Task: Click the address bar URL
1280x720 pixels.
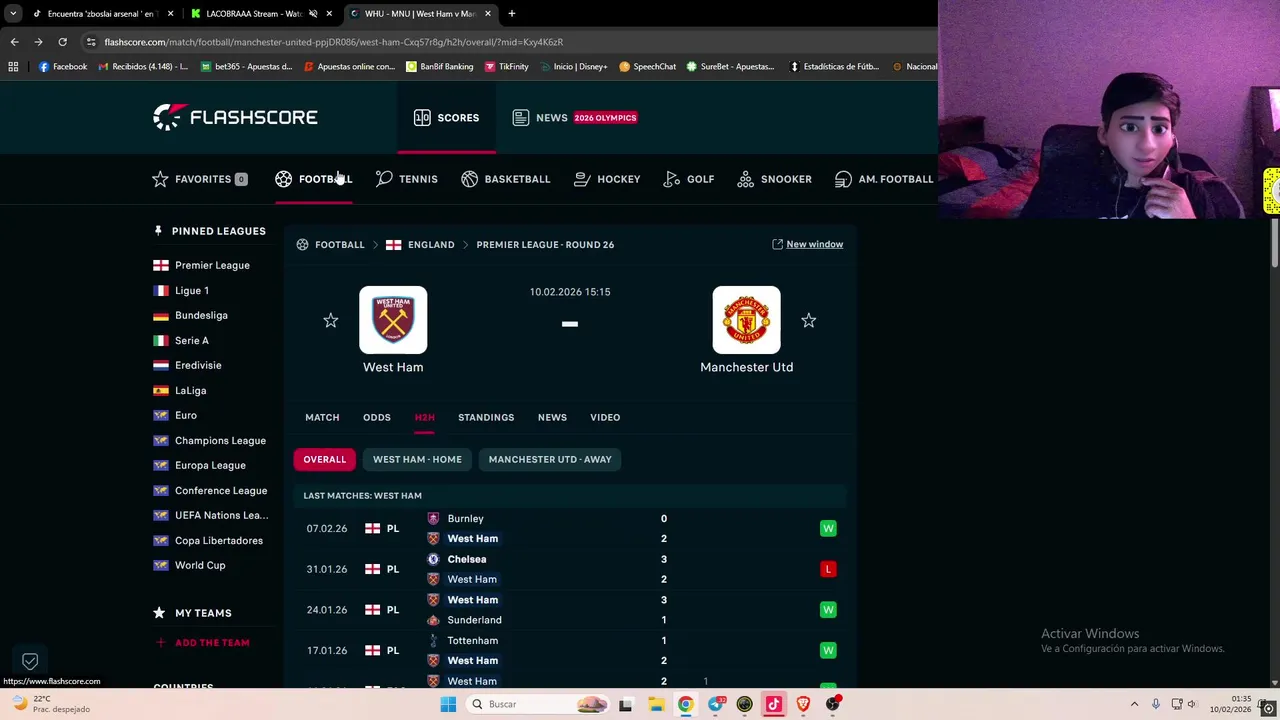Action: tap(334, 42)
